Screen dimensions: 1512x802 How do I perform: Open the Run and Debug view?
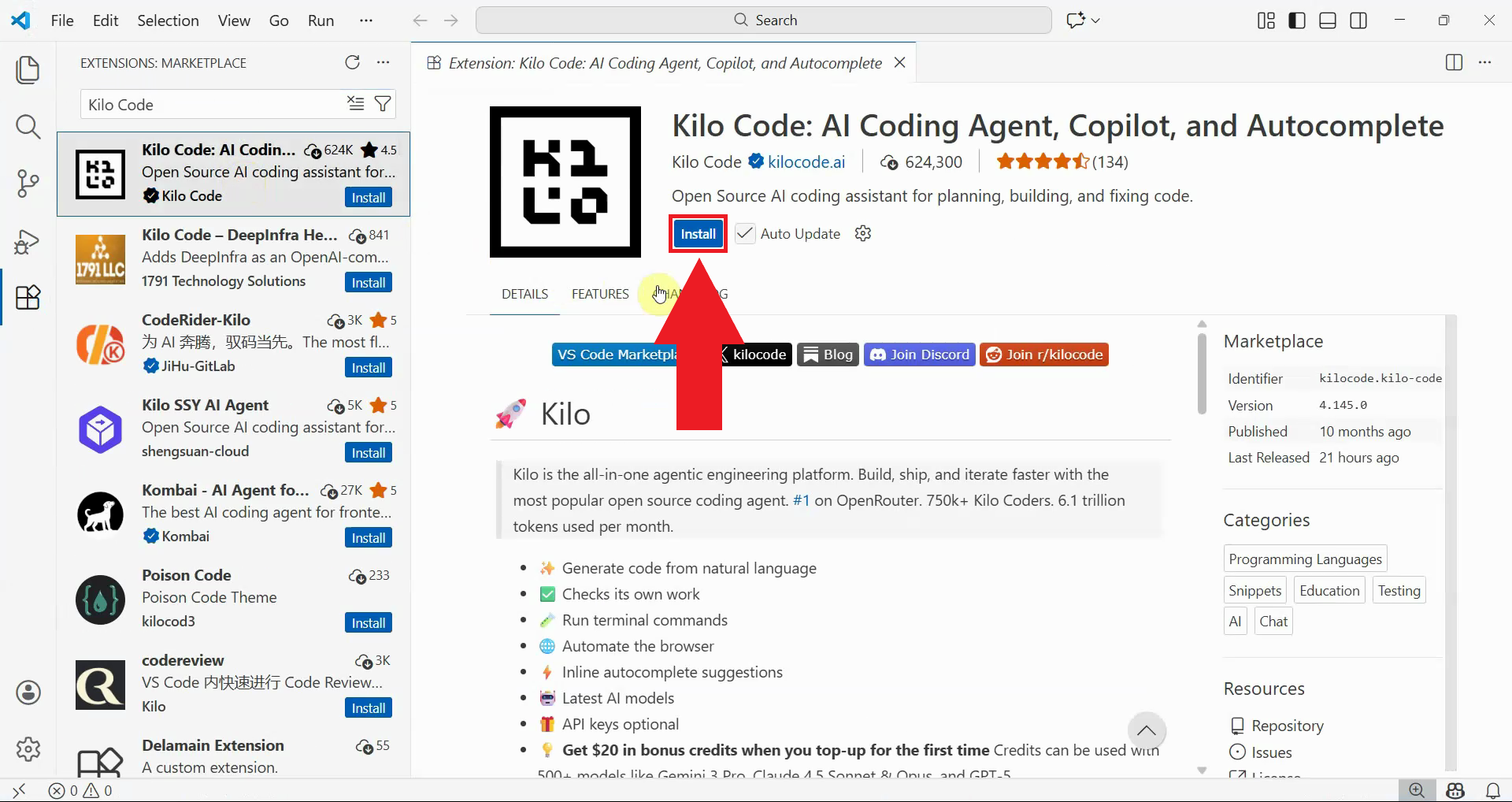[x=28, y=241]
